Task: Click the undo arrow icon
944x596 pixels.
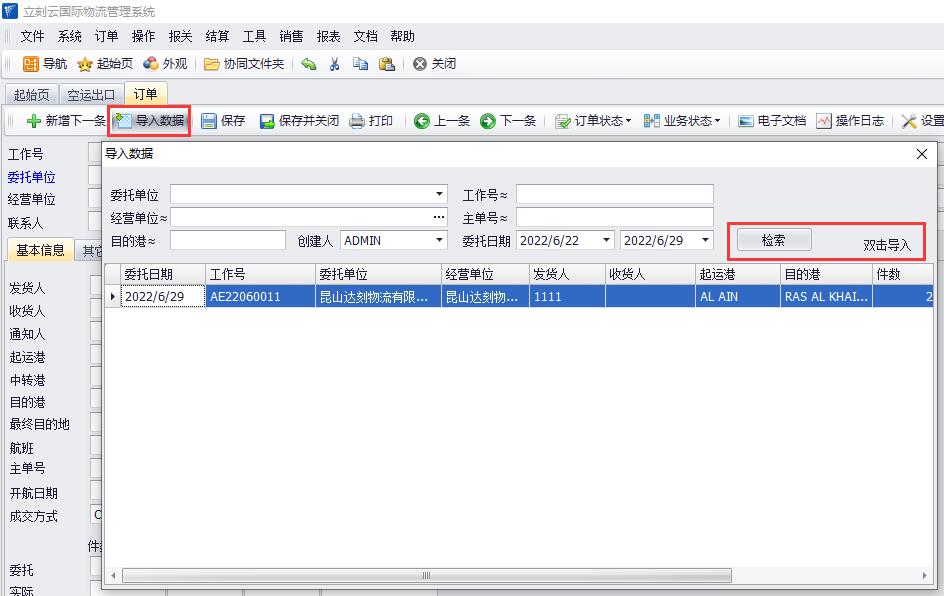Action: click(309, 64)
